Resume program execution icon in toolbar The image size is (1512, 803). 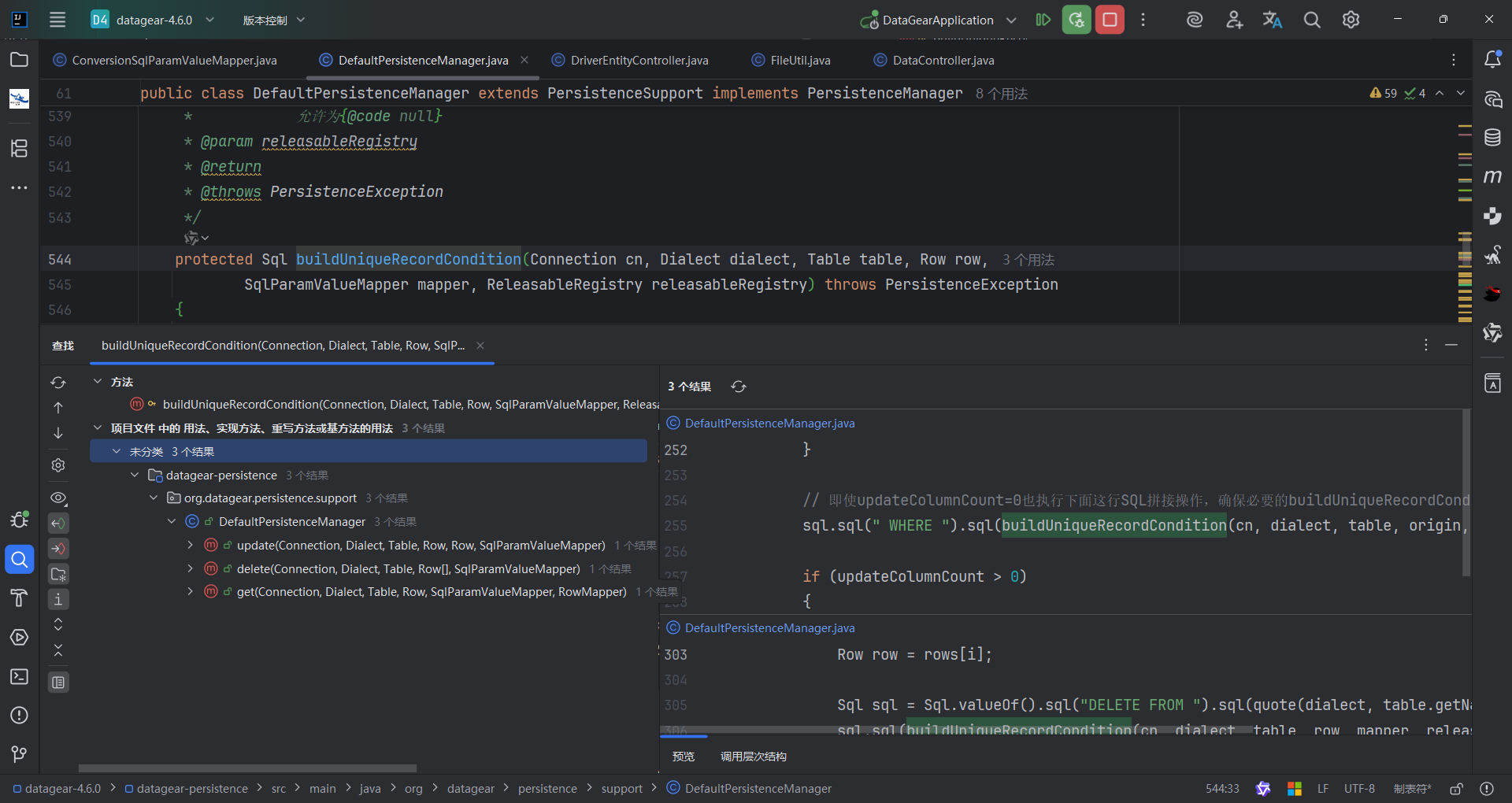[x=1043, y=20]
